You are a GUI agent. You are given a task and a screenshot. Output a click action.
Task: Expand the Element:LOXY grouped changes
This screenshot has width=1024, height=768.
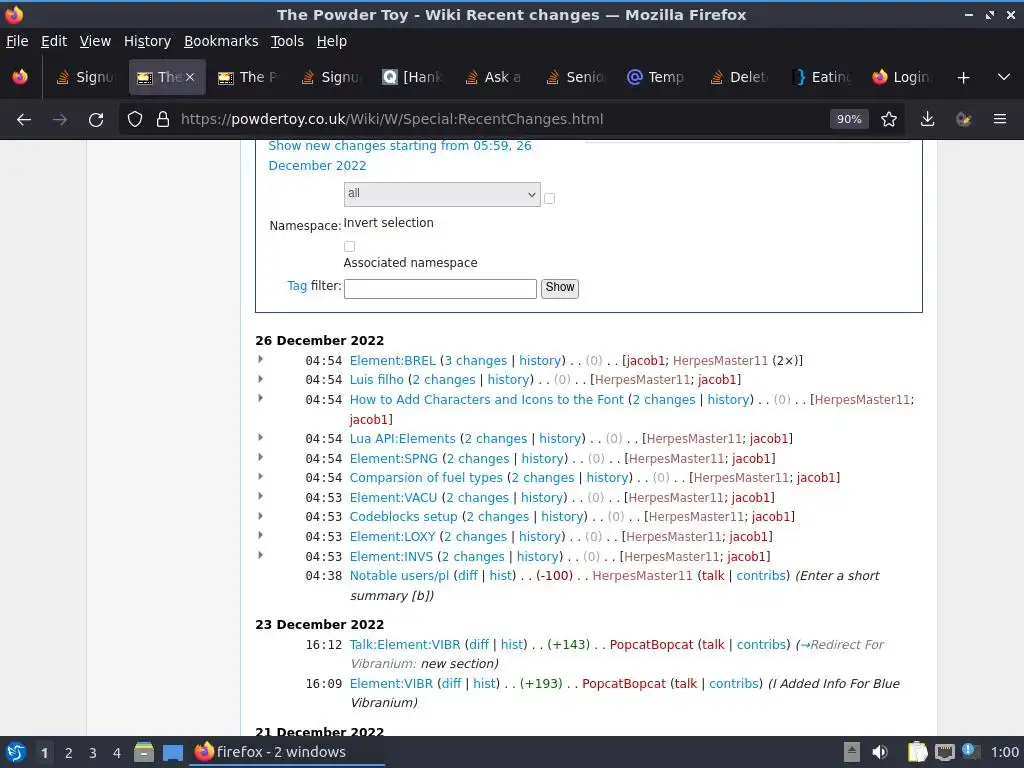pyautogui.click(x=260, y=536)
